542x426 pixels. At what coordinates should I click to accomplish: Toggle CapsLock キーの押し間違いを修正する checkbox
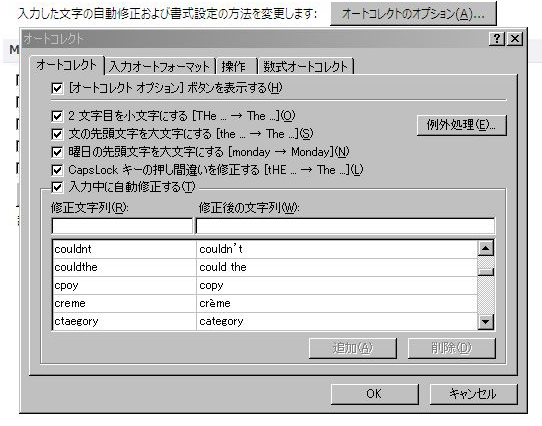point(57,170)
